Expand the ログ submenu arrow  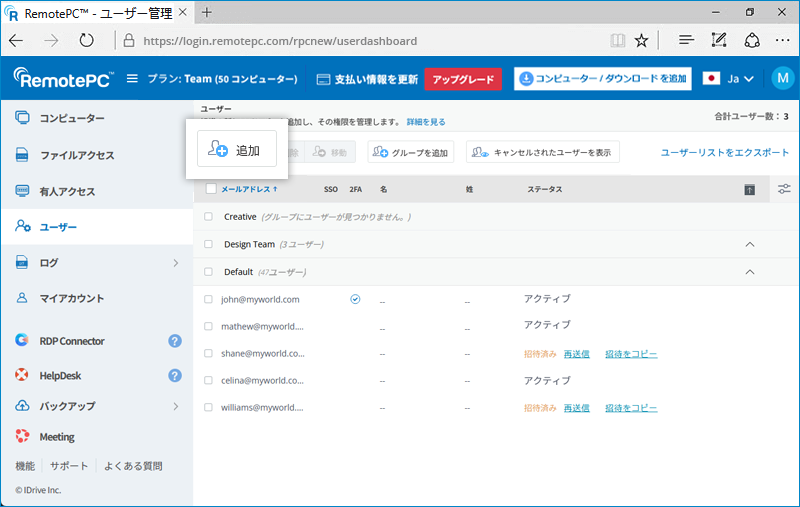click(176, 263)
